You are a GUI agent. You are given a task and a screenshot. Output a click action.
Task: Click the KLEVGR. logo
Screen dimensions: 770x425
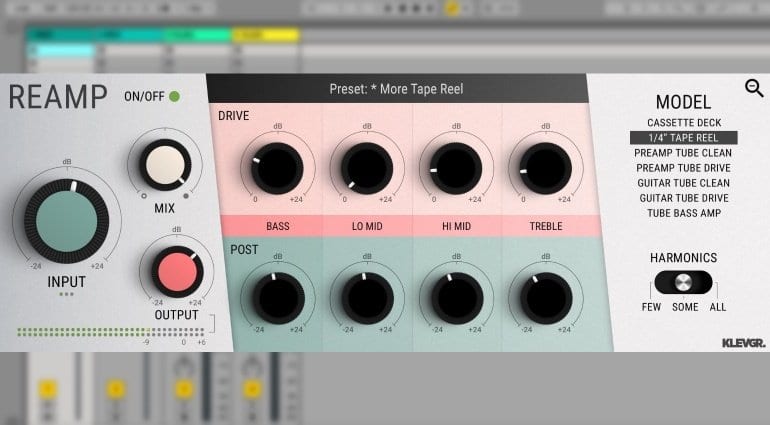743,343
